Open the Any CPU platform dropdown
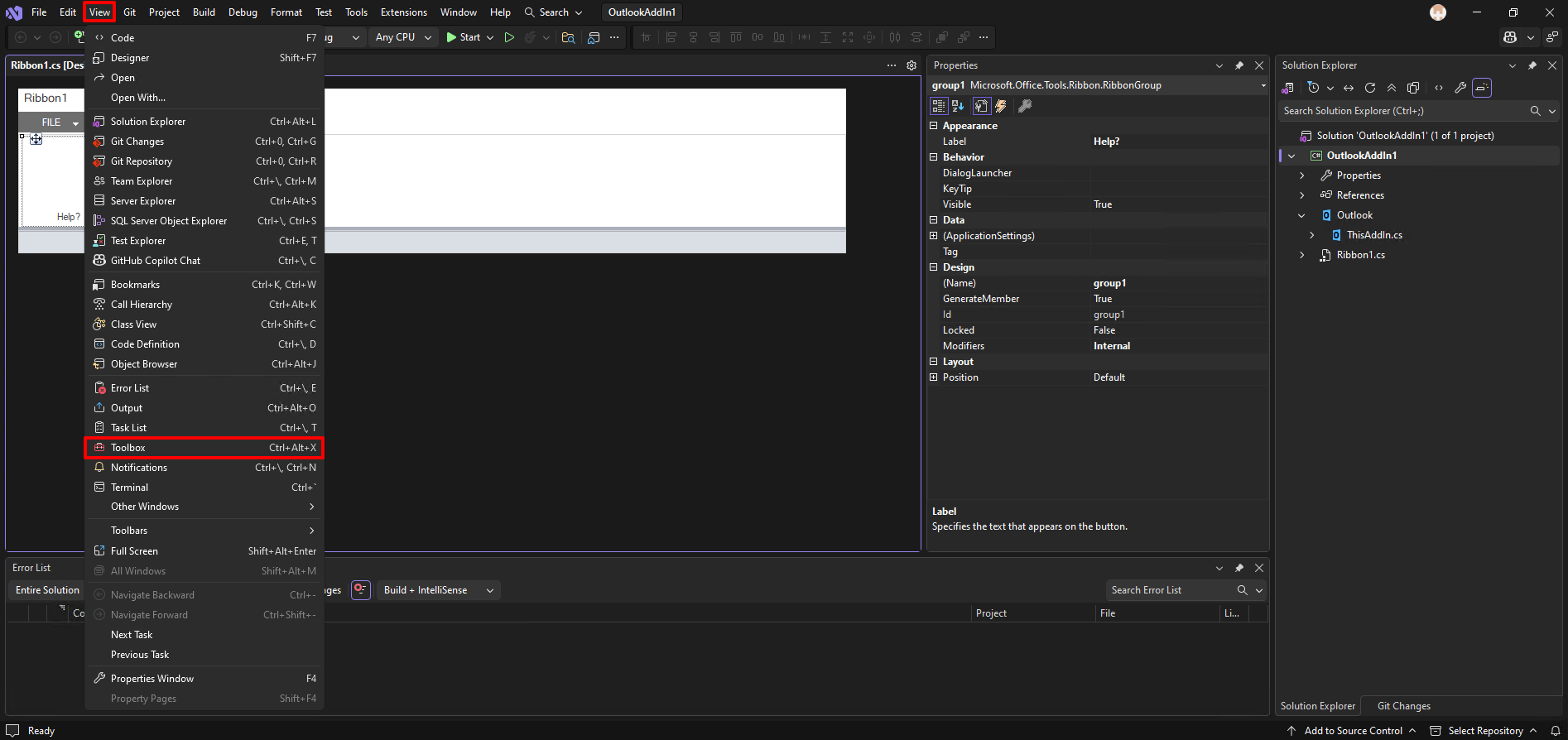The image size is (1568, 740). [x=403, y=37]
